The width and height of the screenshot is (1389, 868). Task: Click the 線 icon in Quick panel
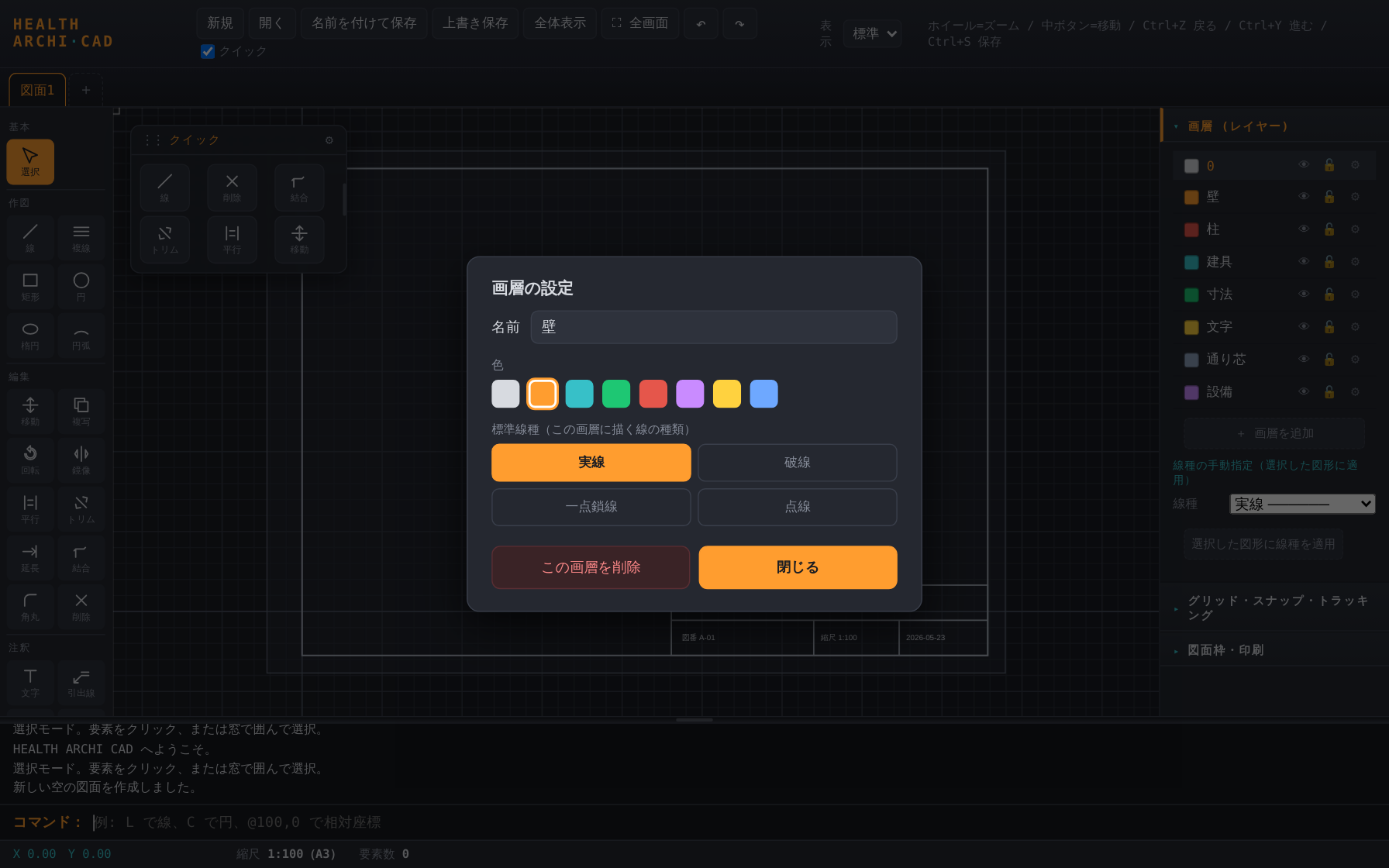[x=165, y=188]
